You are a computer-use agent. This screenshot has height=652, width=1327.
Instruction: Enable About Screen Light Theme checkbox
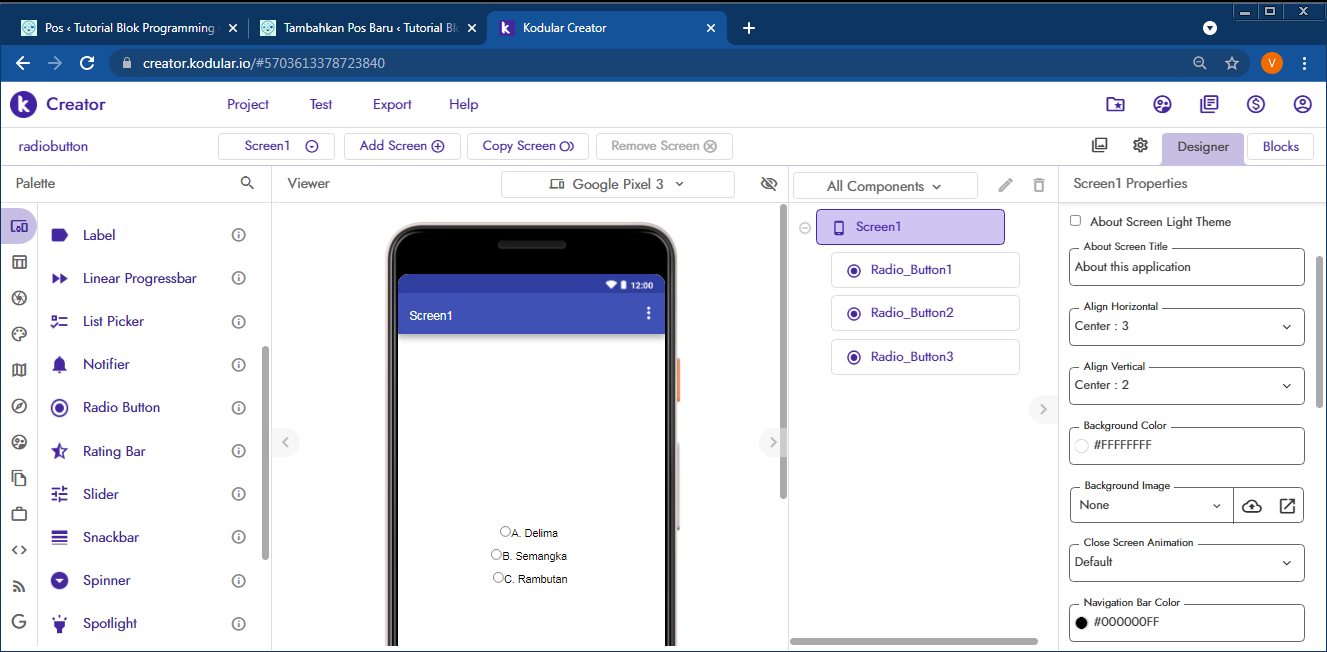point(1076,221)
